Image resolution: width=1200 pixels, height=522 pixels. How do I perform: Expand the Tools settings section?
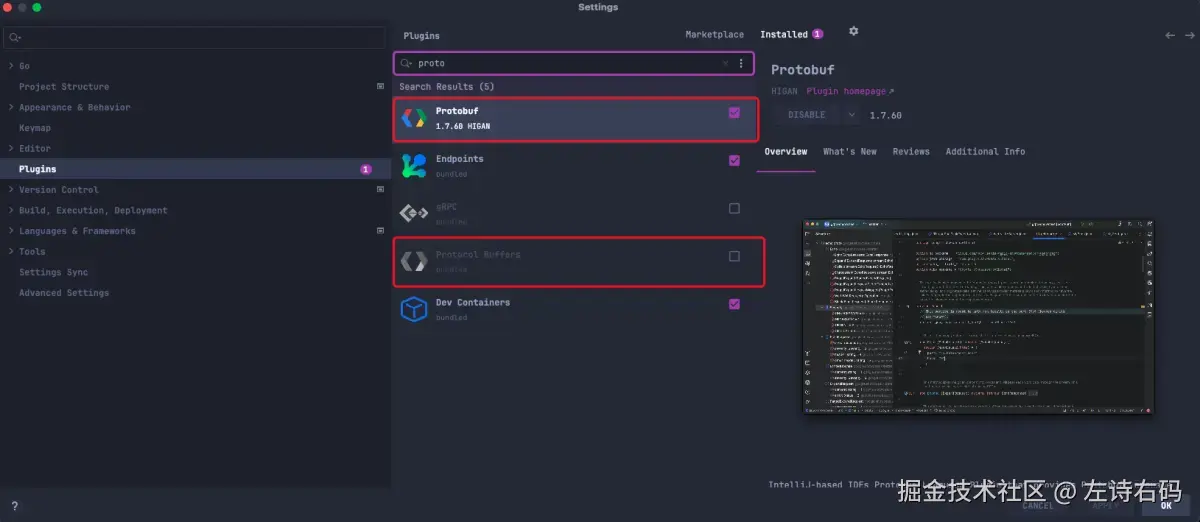[x=11, y=252]
